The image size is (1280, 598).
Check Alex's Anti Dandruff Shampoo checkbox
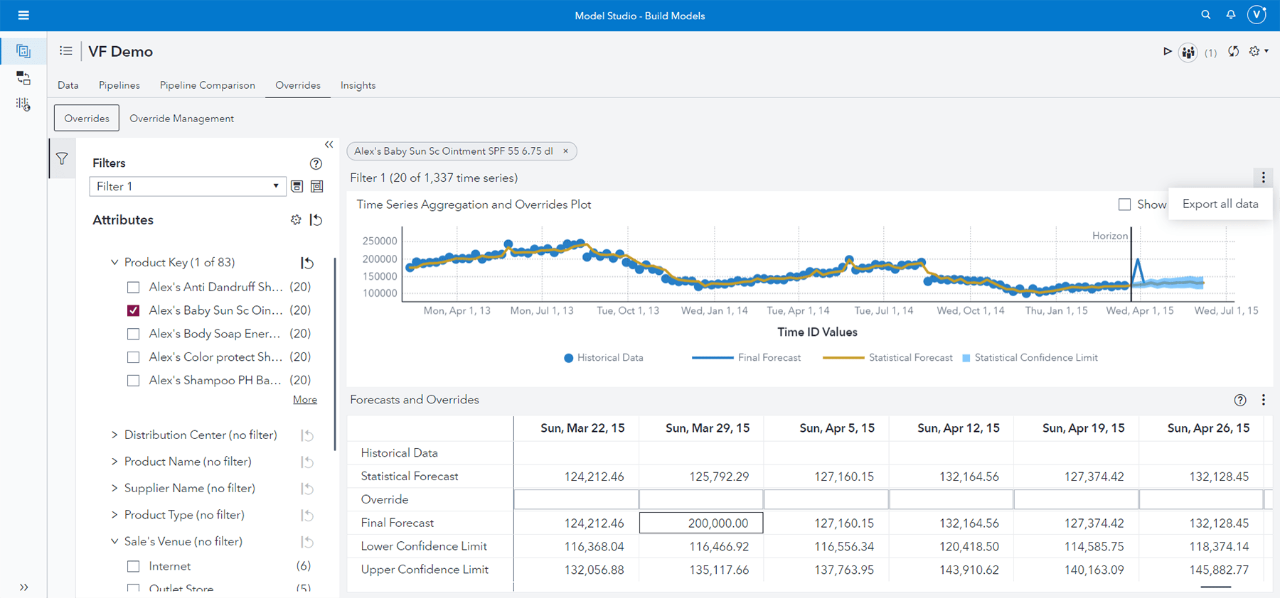[x=133, y=287]
